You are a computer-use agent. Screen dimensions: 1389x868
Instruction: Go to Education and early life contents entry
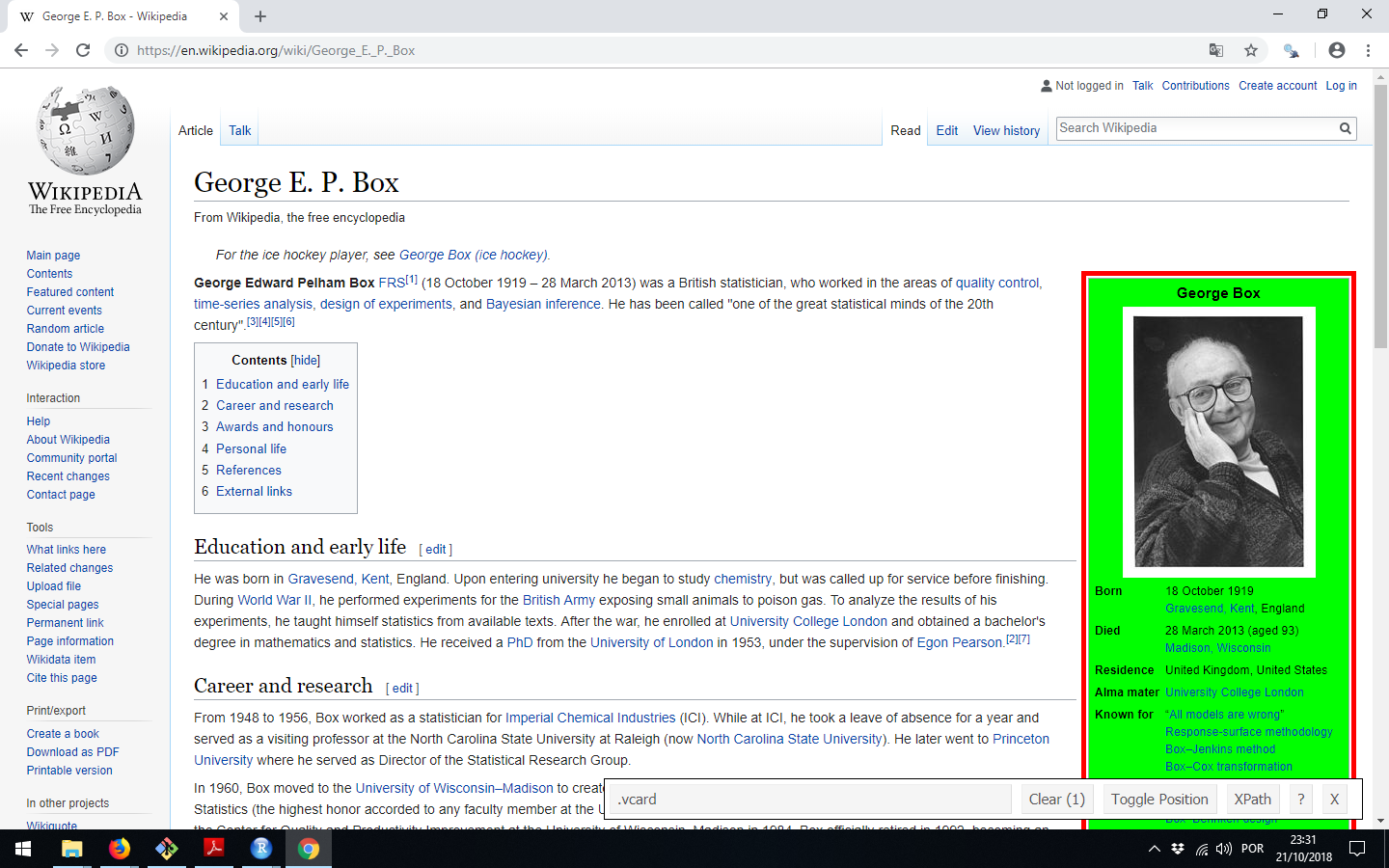click(x=283, y=384)
